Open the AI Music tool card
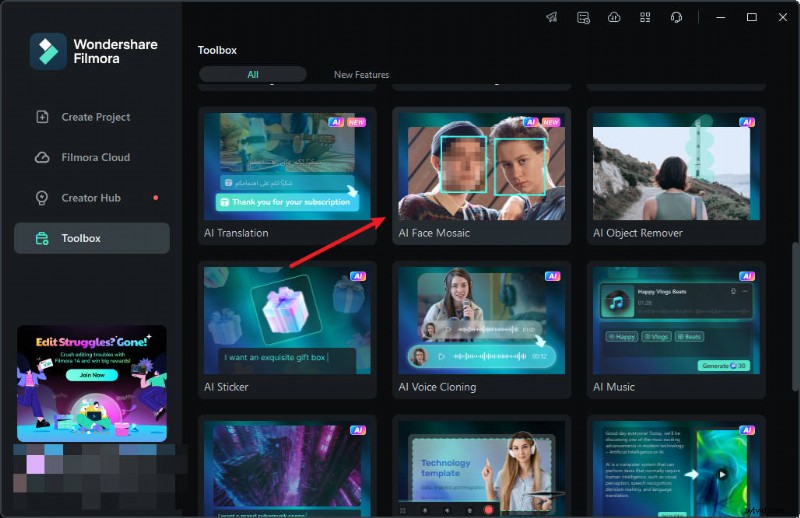The image size is (800, 518). coord(675,330)
